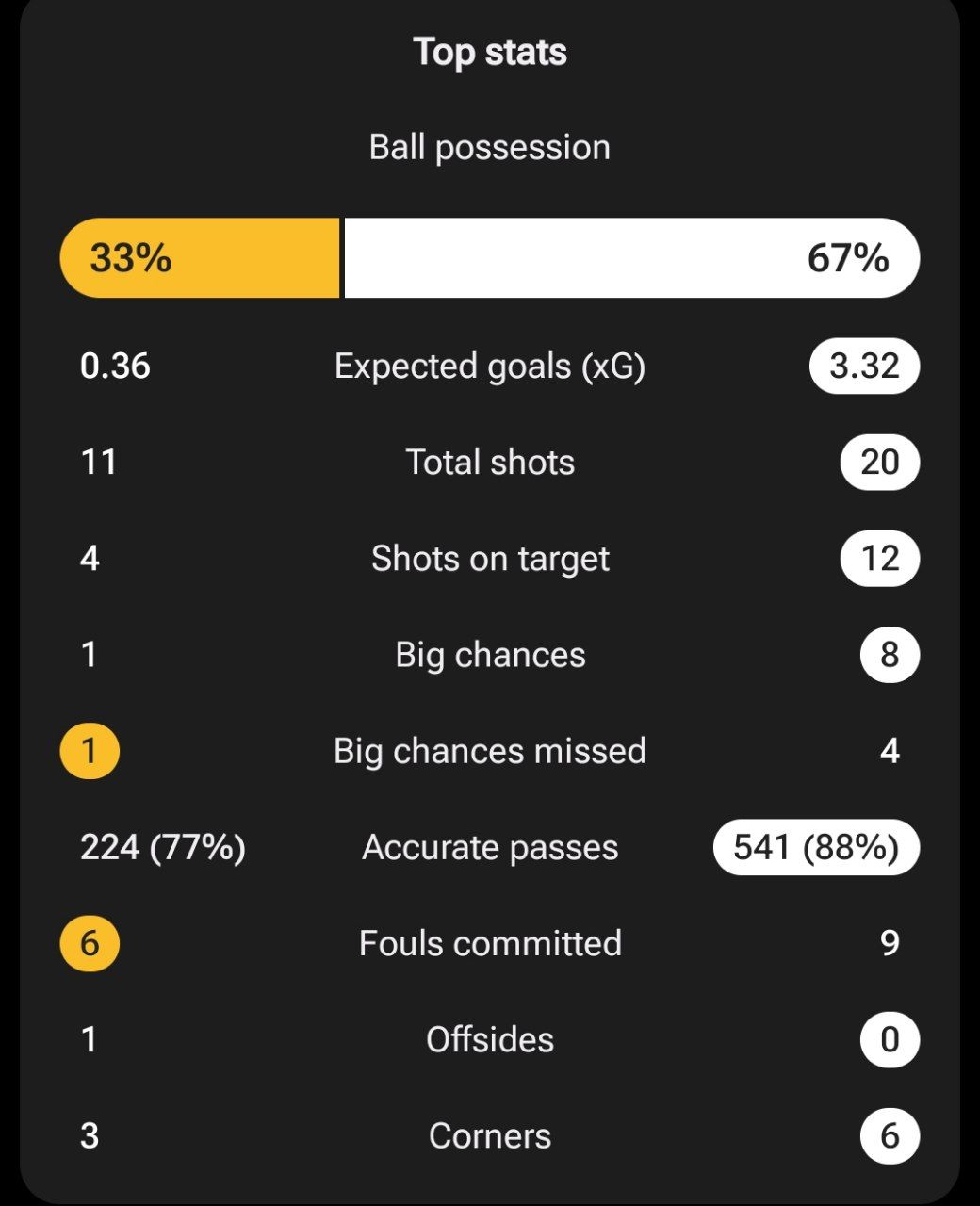Click the yellow 6 fouls committed badge

pyautogui.click(x=90, y=943)
